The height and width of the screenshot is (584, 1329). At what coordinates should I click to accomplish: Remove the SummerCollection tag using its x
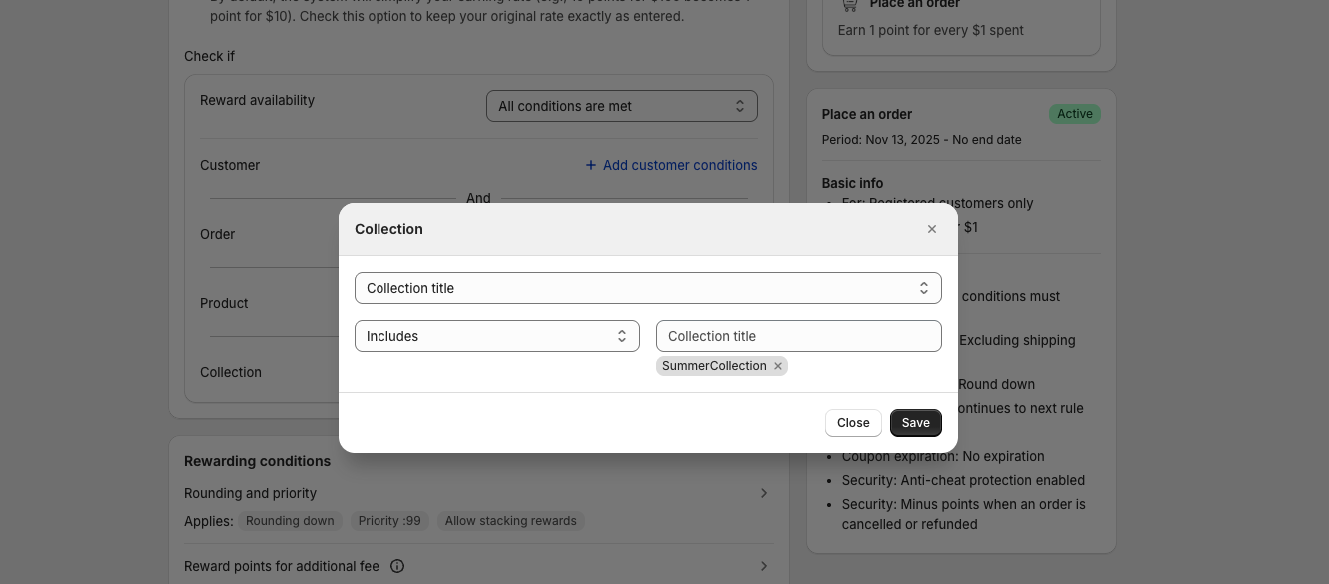(778, 366)
